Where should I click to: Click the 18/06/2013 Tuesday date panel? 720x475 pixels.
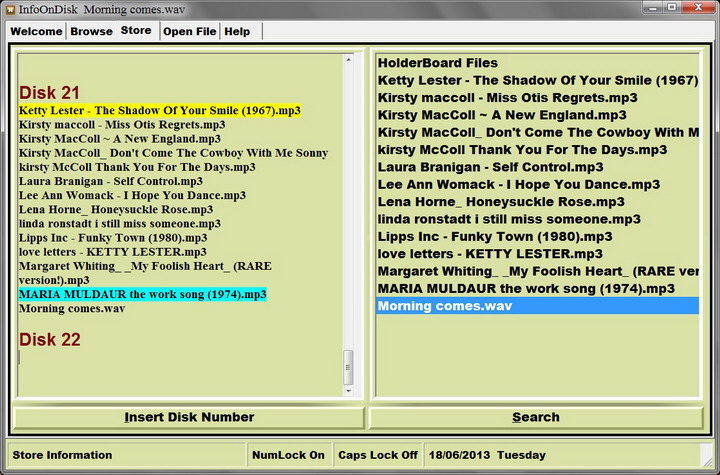coord(562,455)
